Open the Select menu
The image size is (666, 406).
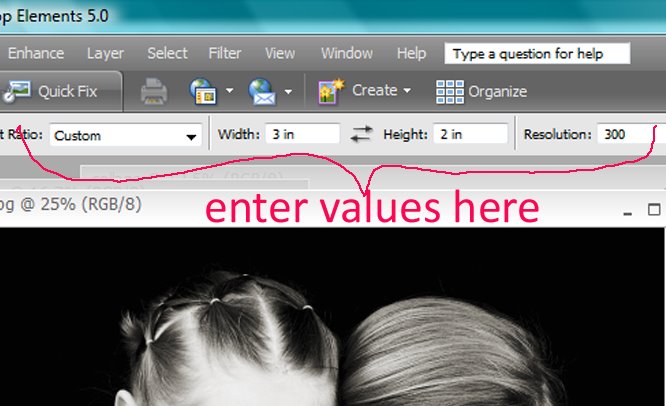click(x=167, y=54)
